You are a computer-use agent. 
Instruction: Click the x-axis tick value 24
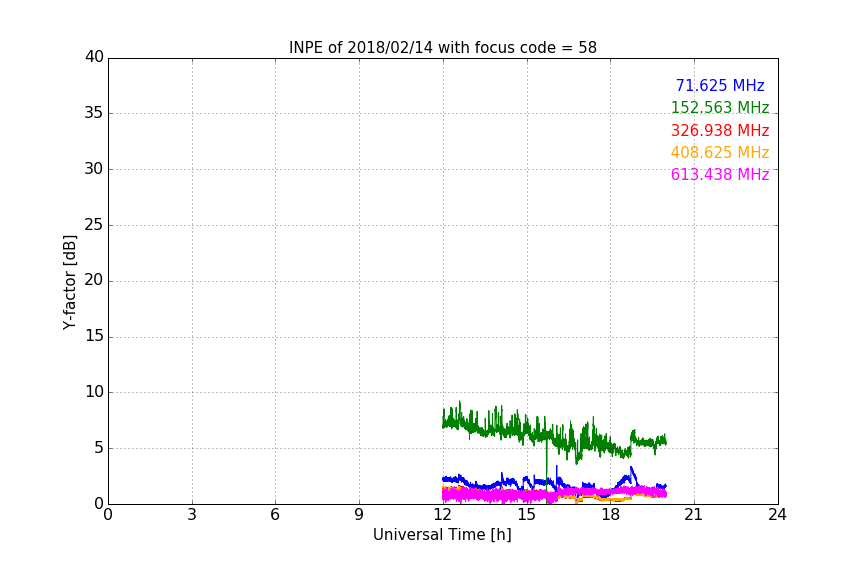click(777, 515)
